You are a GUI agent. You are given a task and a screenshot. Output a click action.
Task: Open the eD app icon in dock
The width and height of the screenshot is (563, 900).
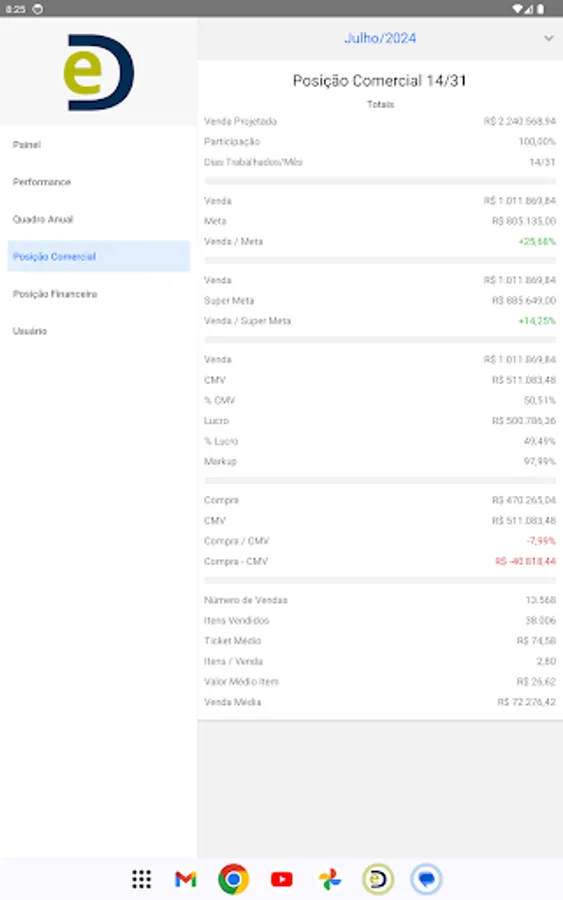[378, 879]
